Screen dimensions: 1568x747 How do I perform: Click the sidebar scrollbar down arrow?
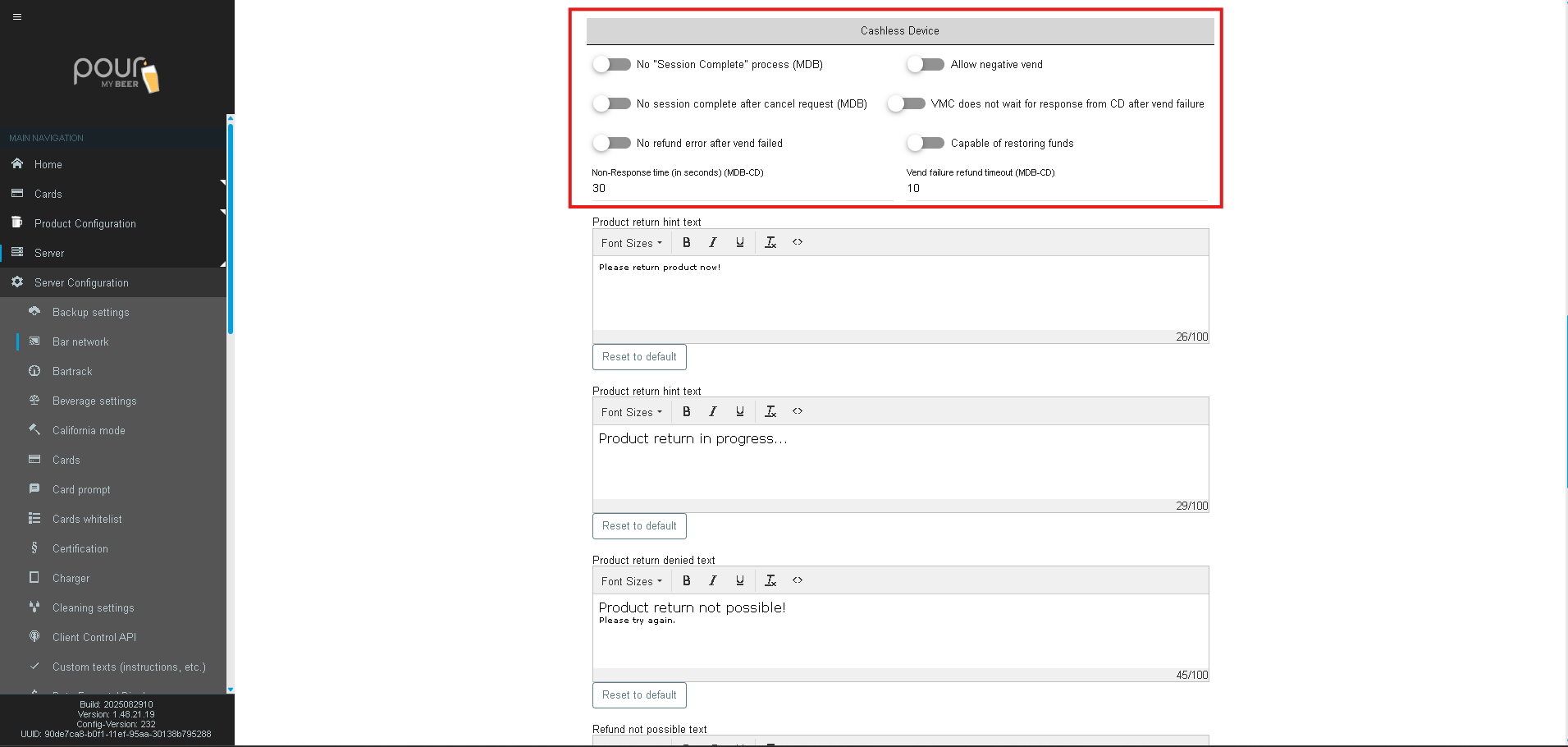point(231,690)
